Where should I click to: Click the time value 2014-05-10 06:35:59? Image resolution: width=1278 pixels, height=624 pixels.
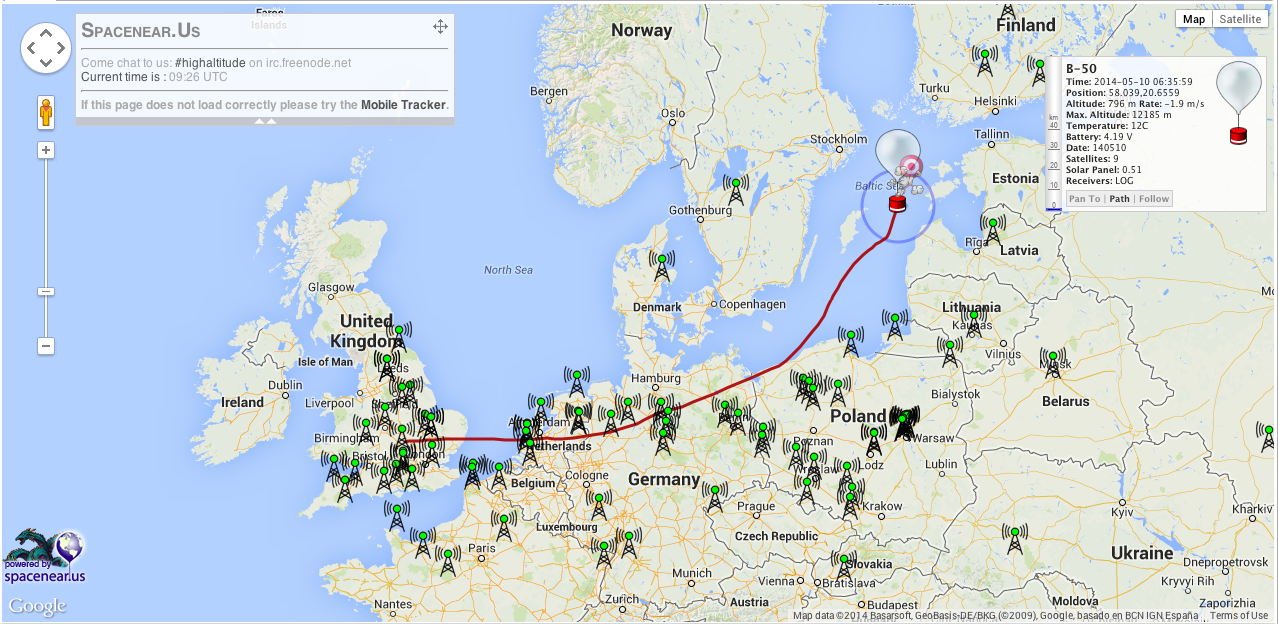click(x=1143, y=81)
